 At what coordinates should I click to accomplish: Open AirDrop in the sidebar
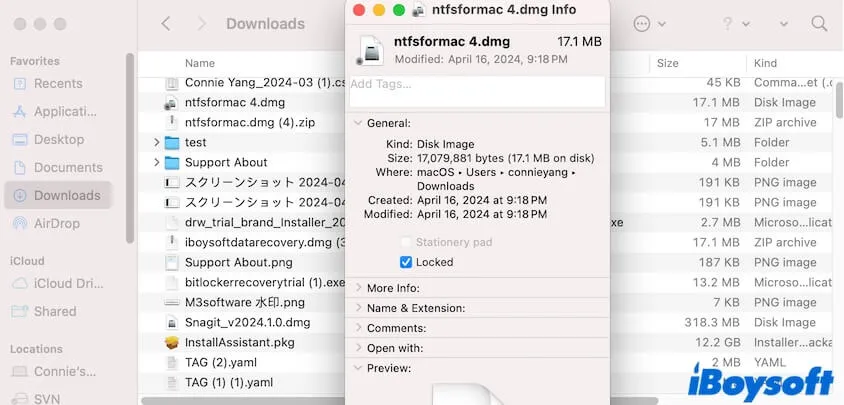(x=58, y=223)
